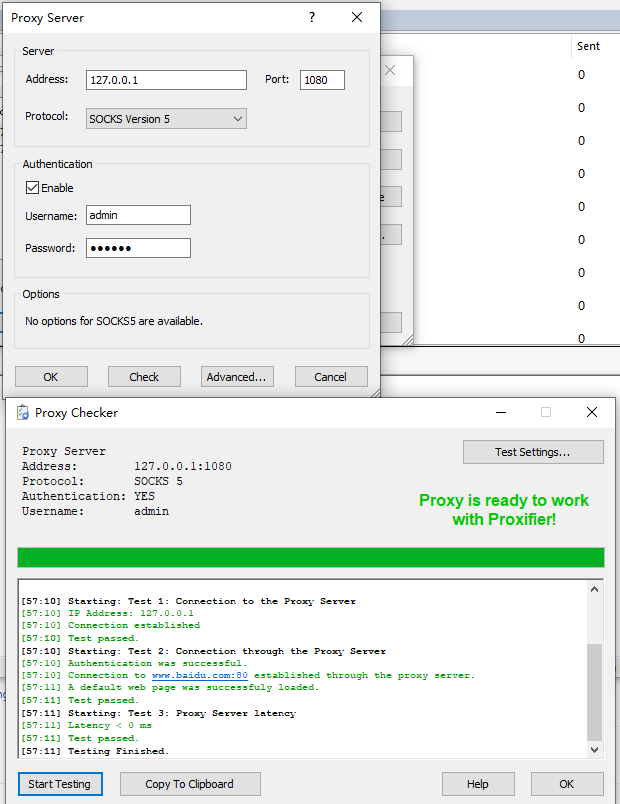Image resolution: width=620 pixels, height=804 pixels.
Task: Close the Proxy Server dialog
Action: tap(357, 17)
